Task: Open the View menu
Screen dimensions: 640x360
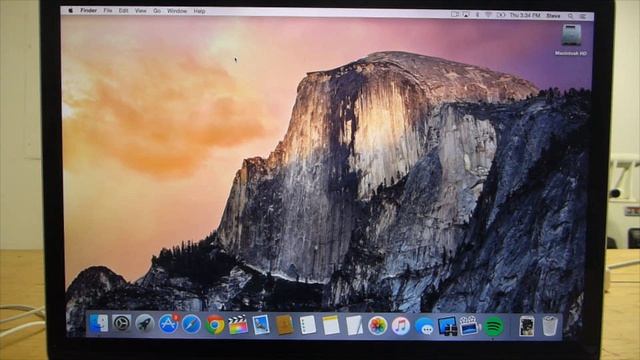Action: click(140, 11)
